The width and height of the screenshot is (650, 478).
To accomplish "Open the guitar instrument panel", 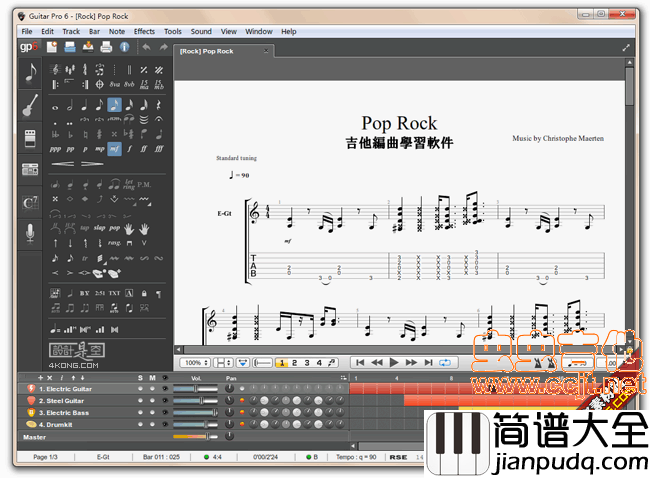I will coord(30,105).
